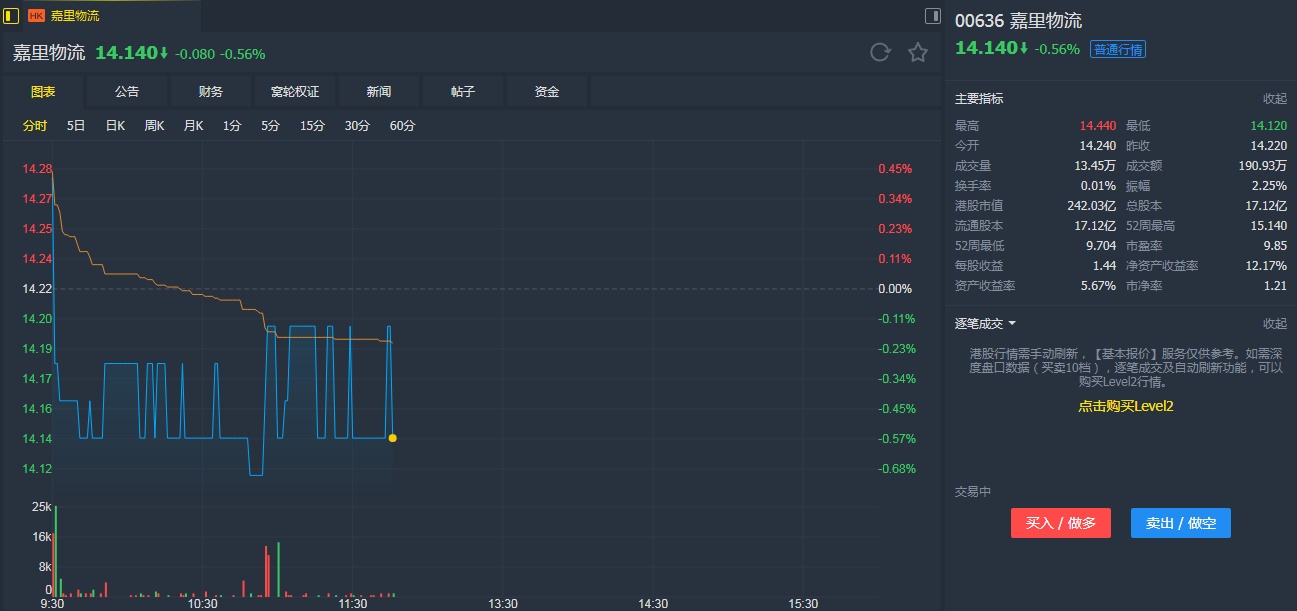Open the 图表 tab

[43, 92]
